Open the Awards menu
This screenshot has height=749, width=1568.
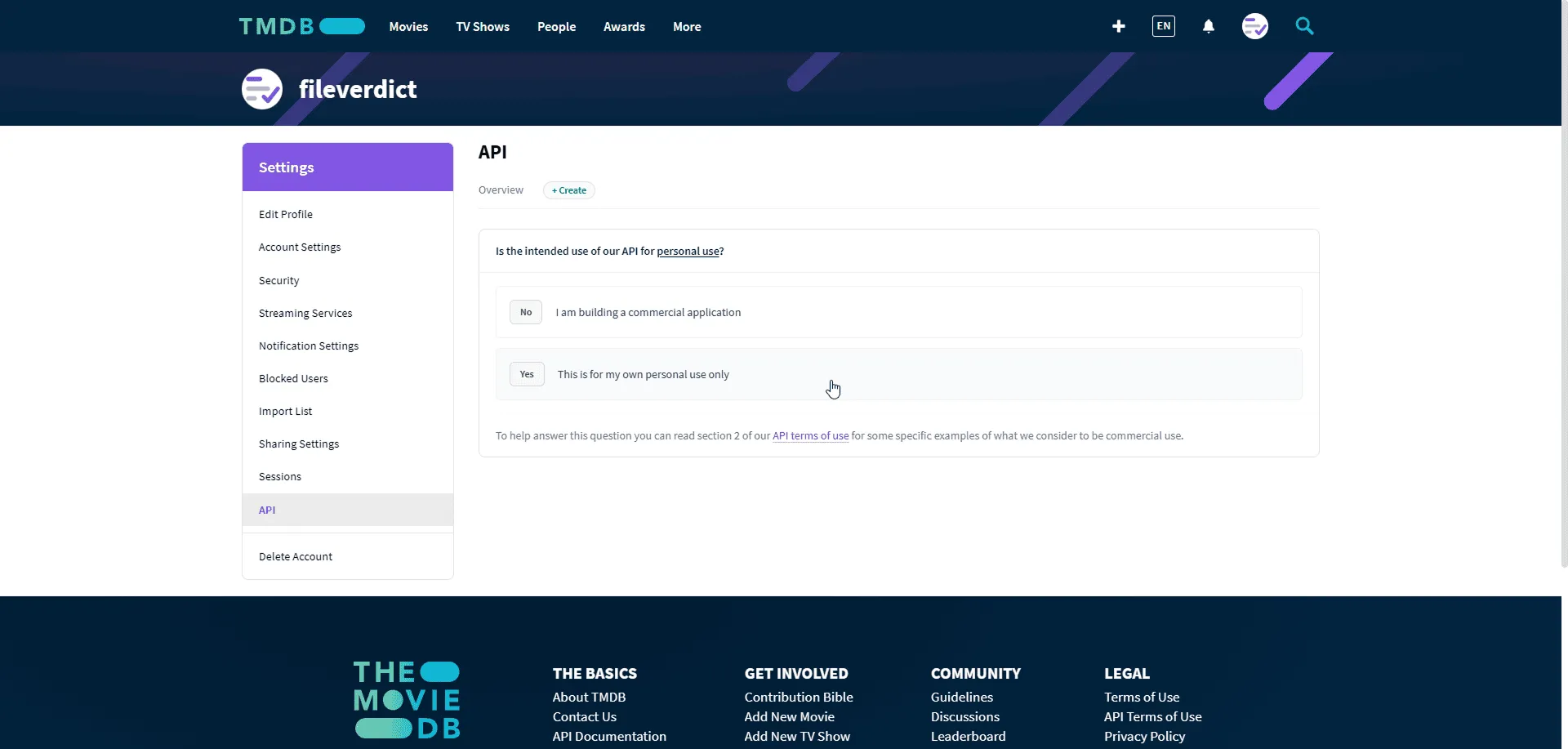(x=625, y=27)
